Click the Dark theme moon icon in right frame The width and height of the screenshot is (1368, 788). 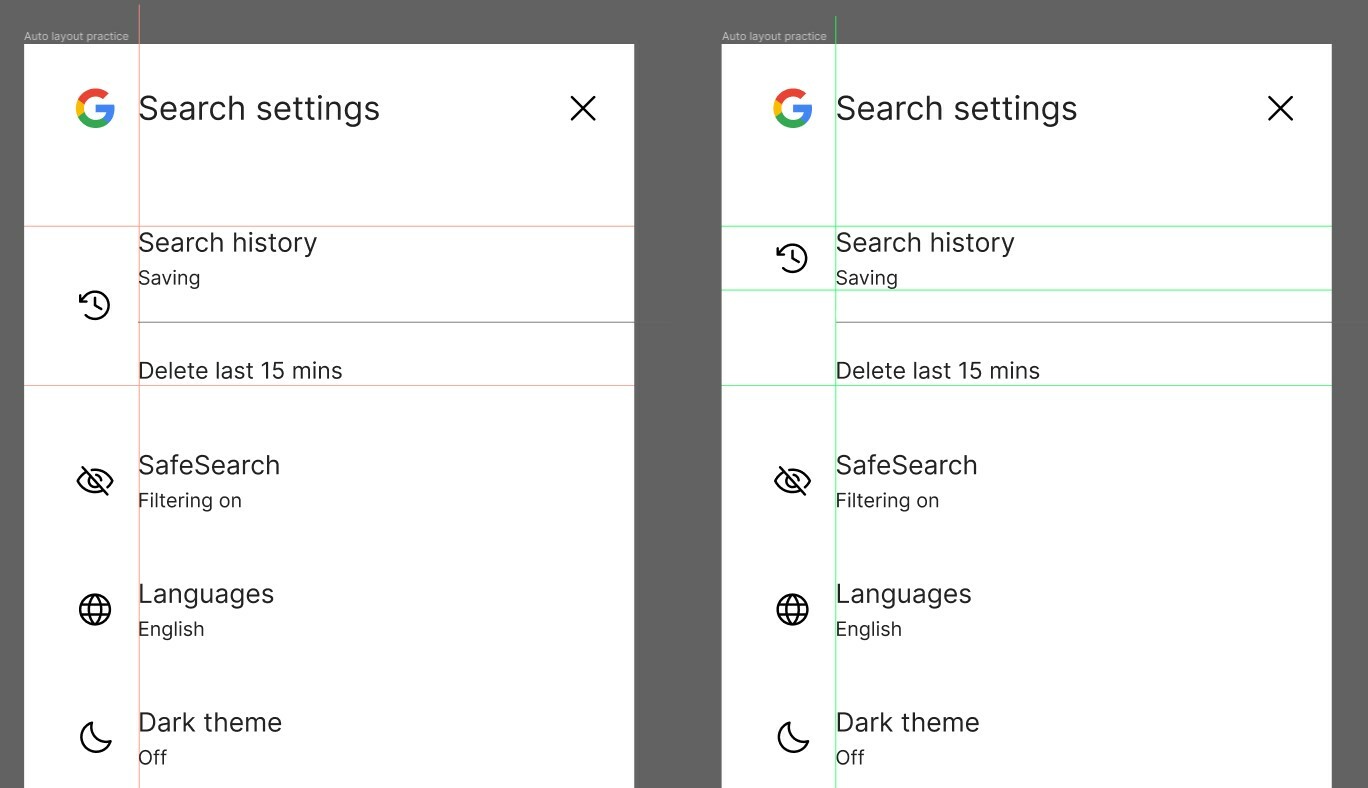tap(793, 738)
